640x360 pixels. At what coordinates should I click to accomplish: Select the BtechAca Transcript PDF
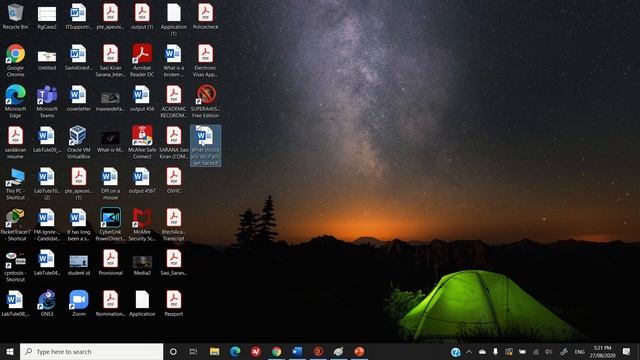[174, 224]
